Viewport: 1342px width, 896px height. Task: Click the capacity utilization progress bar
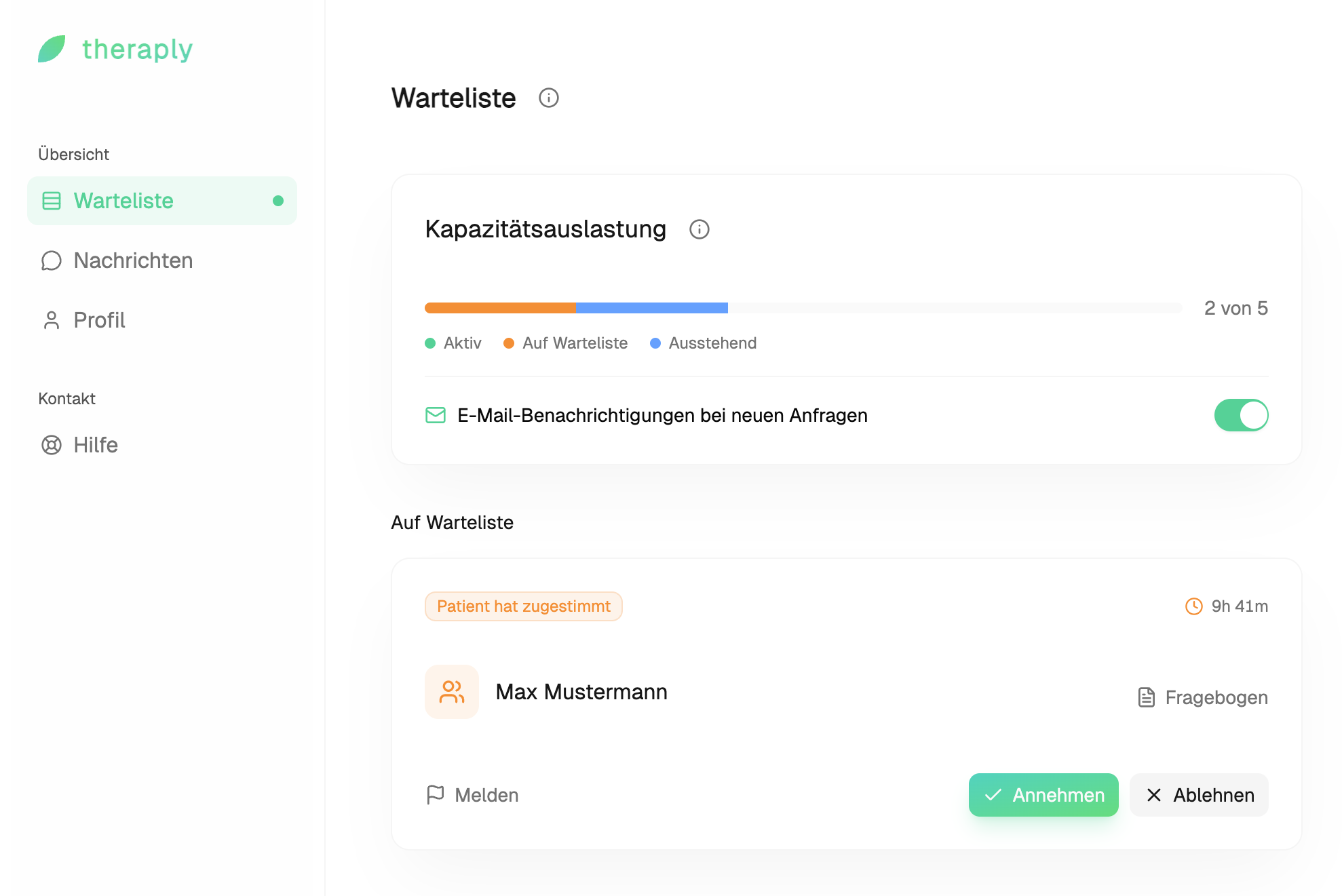(801, 307)
